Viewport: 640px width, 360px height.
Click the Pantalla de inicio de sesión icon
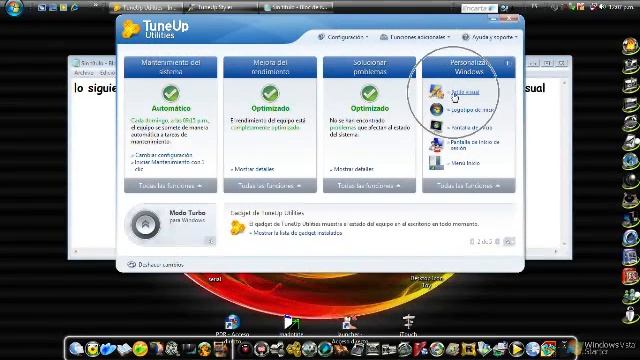436,145
